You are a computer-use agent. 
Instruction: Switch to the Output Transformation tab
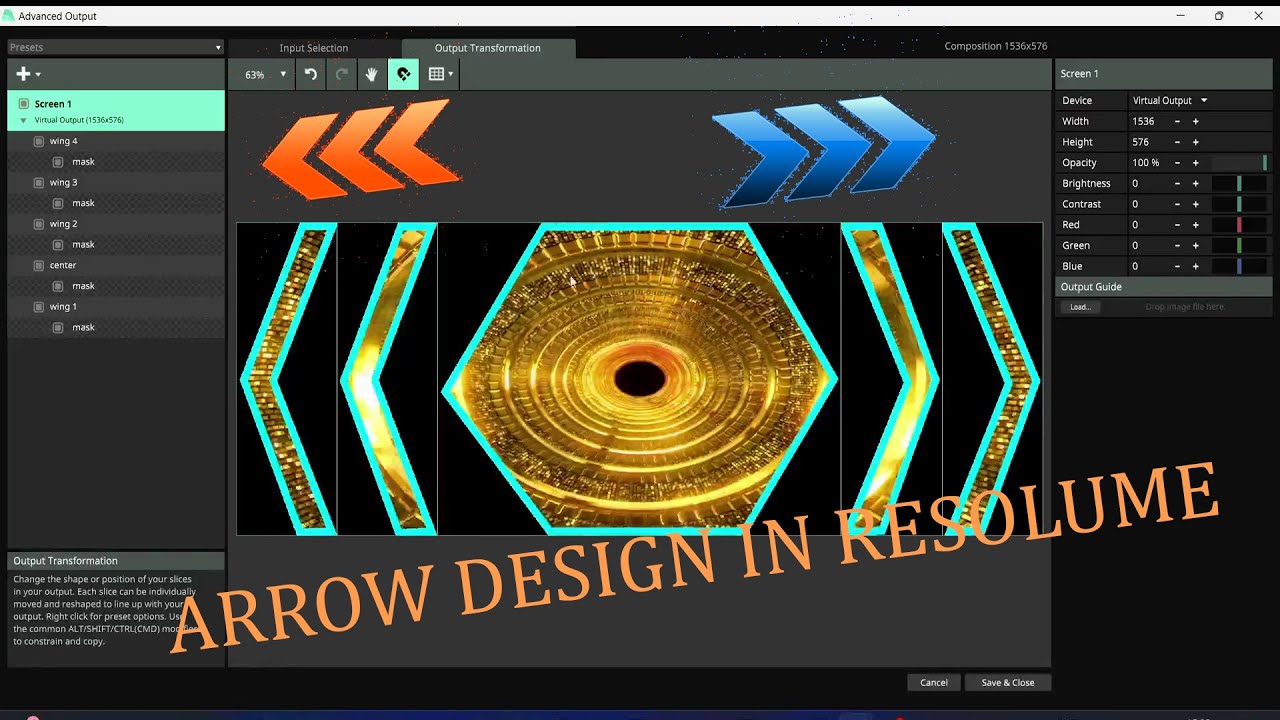(x=488, y=48)
